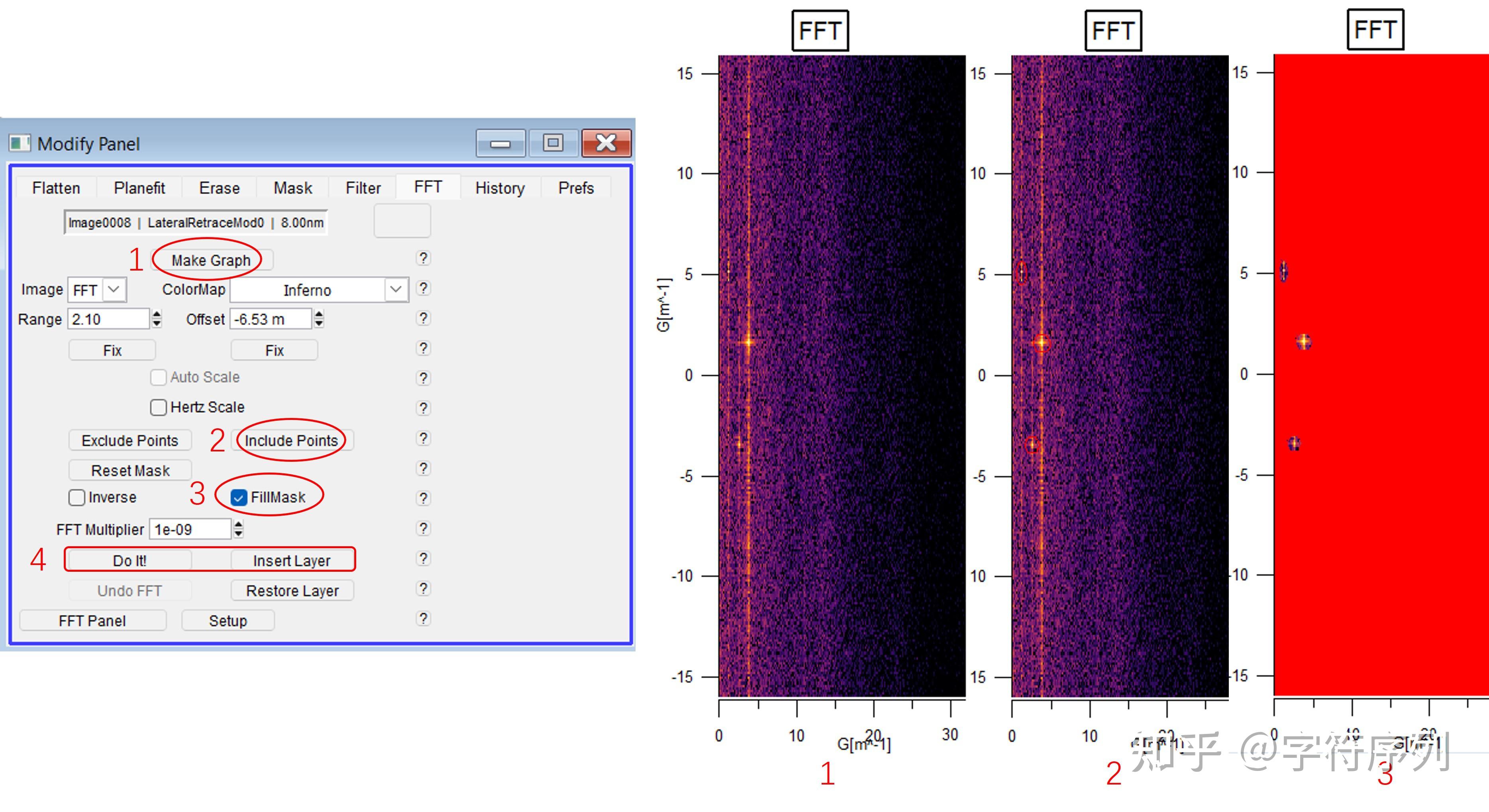Uncheck the FillMask checkbox
The width and height of the screenshot is (1489, 812).
(x=239, y=498)
